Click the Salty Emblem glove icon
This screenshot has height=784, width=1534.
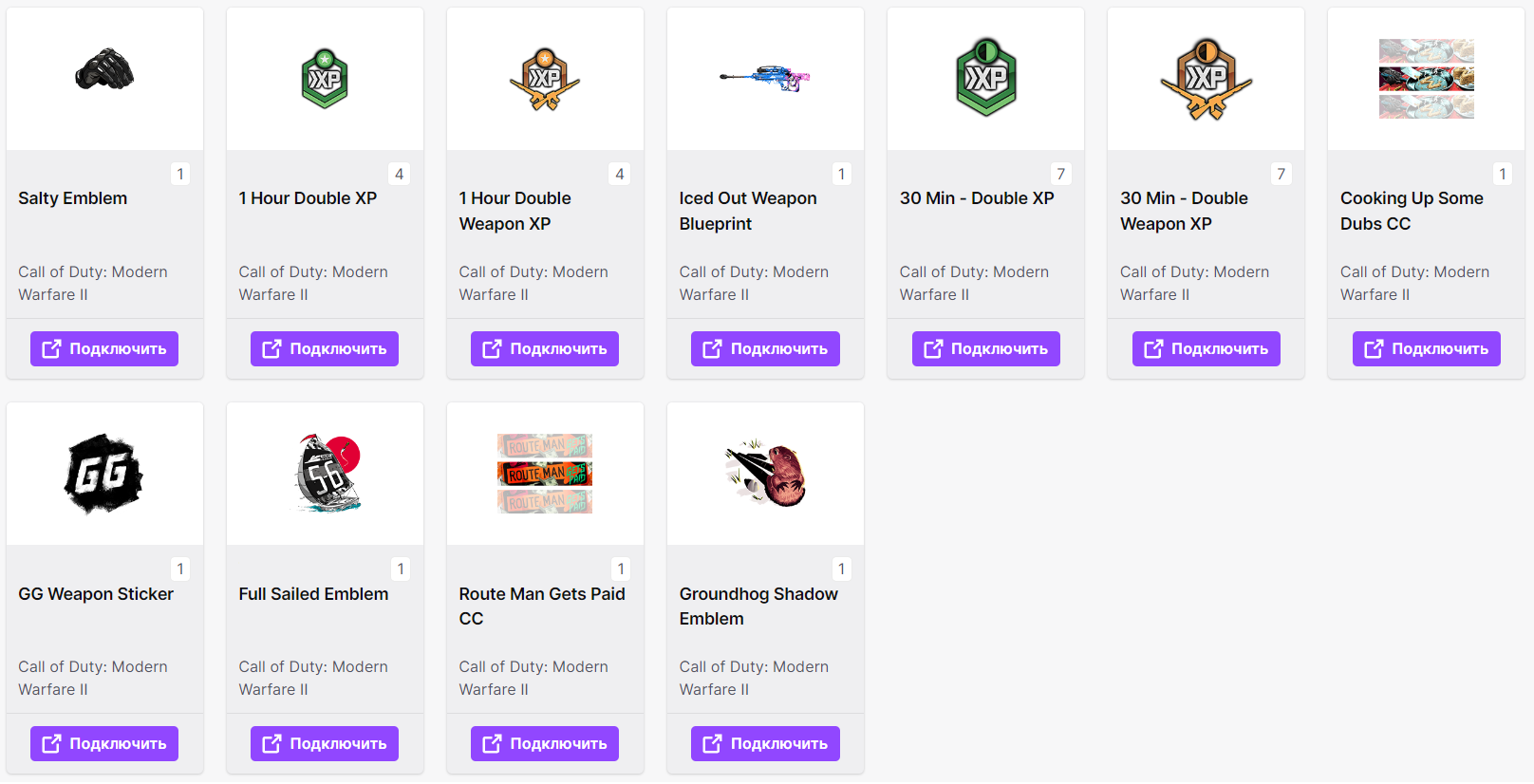point(104,69)
